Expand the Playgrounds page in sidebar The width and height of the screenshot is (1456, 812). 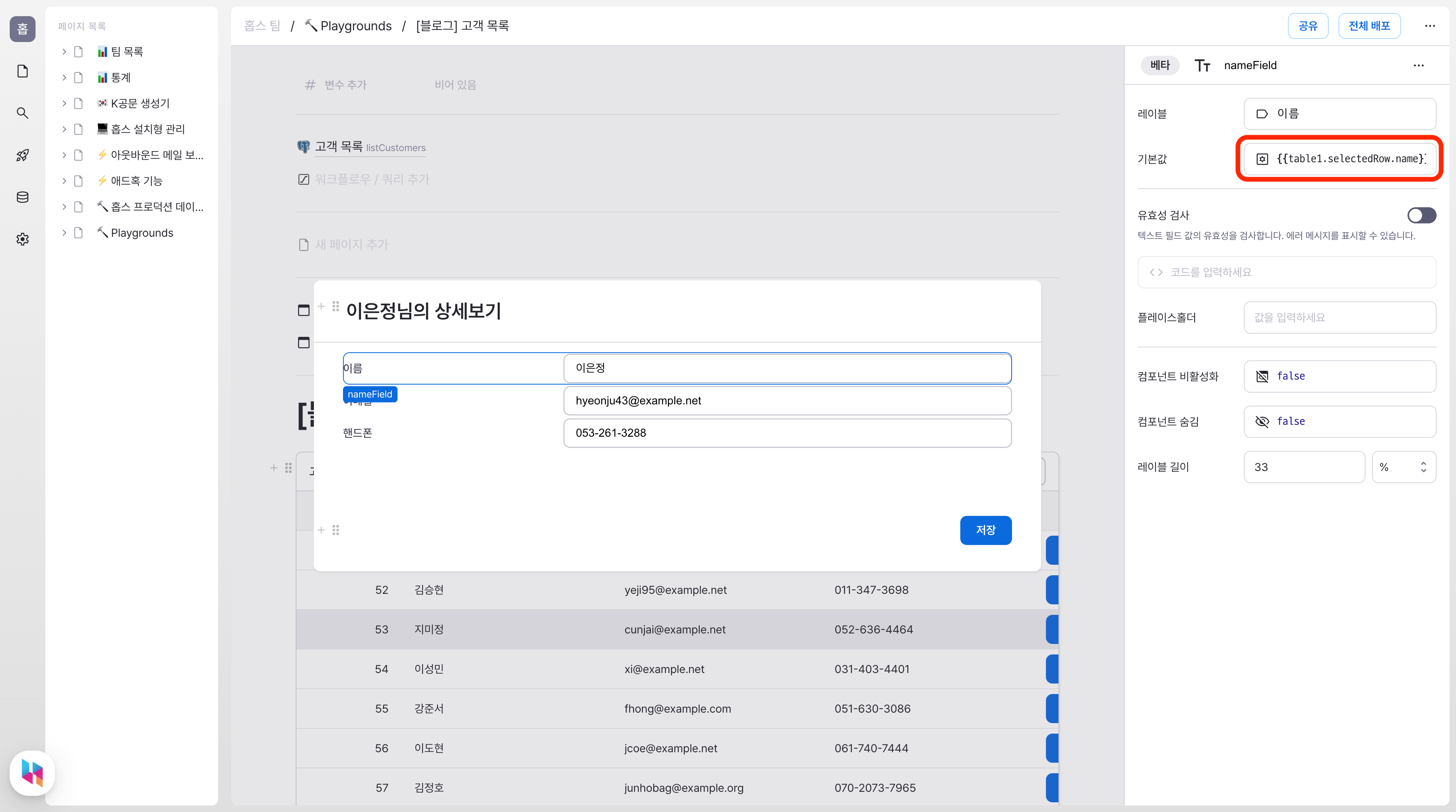(64, 233)
